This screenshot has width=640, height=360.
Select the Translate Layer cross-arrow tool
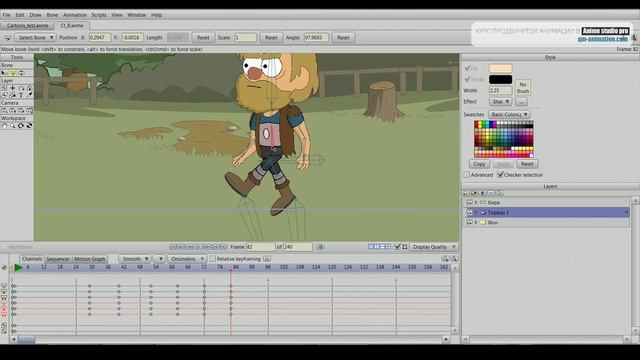(x=13, y=88)
